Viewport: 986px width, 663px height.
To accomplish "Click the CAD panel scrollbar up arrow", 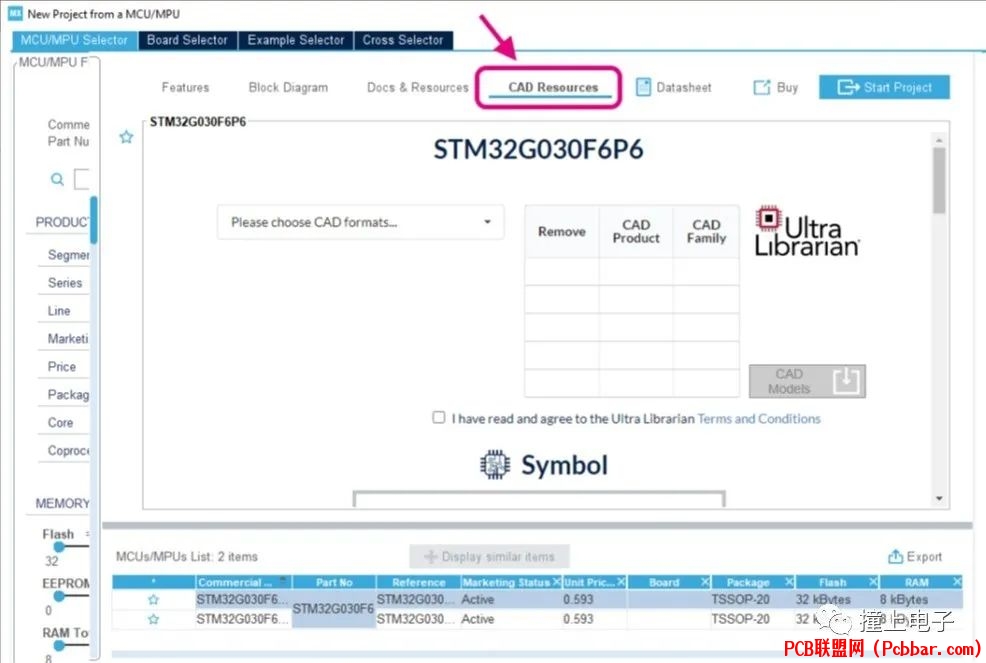I will 939,140.
